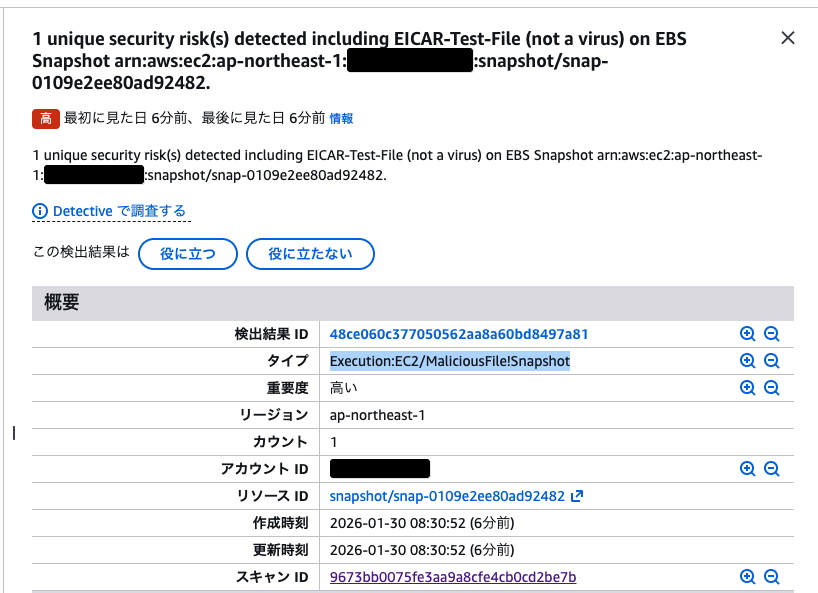This screenshot has height=593, width=818.
Task: Click the info icon beside the Detective link
Action: (x=39, y=211)
